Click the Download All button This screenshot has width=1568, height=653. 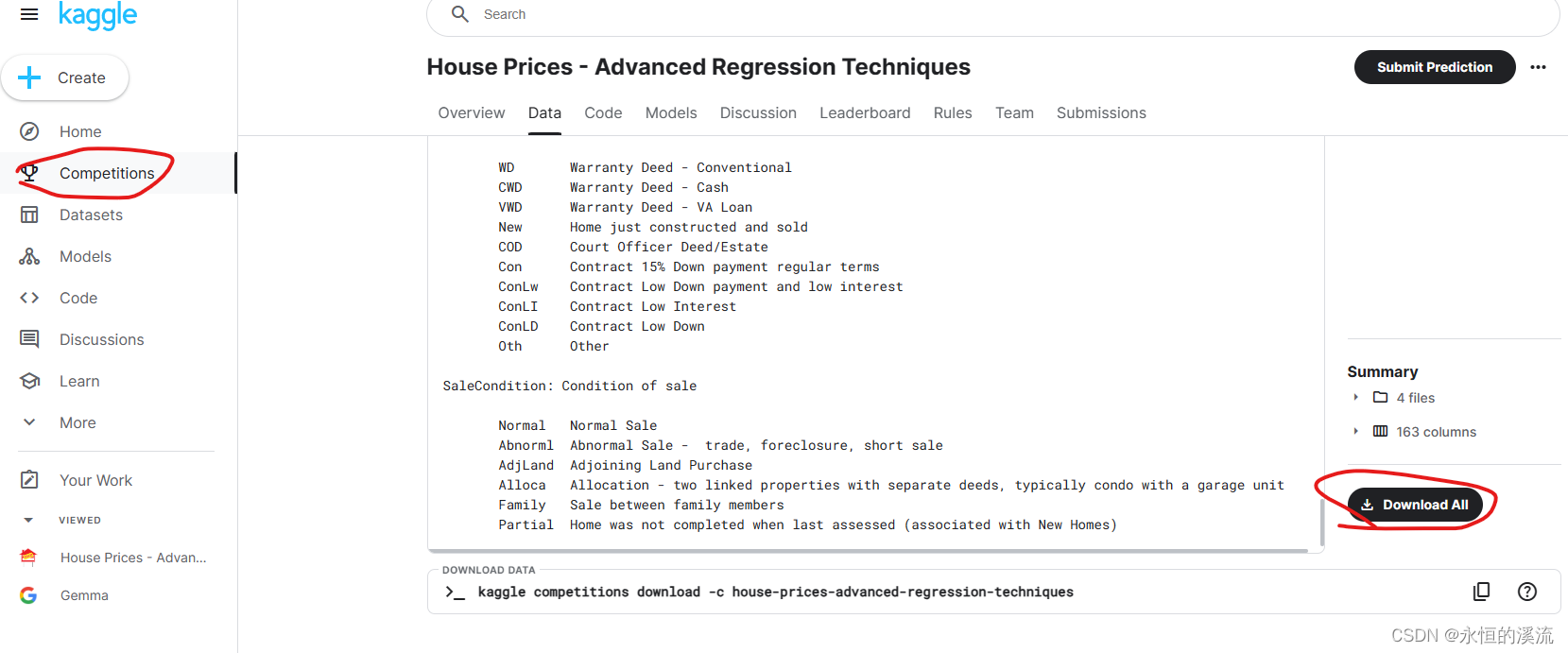[1415, 505]
